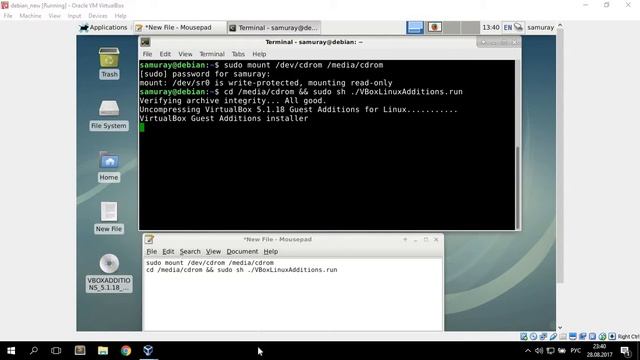This screenshot has height=360, width=640.
Task: Click the VirtualBox optical drive status icon
Action: point(533,336)
